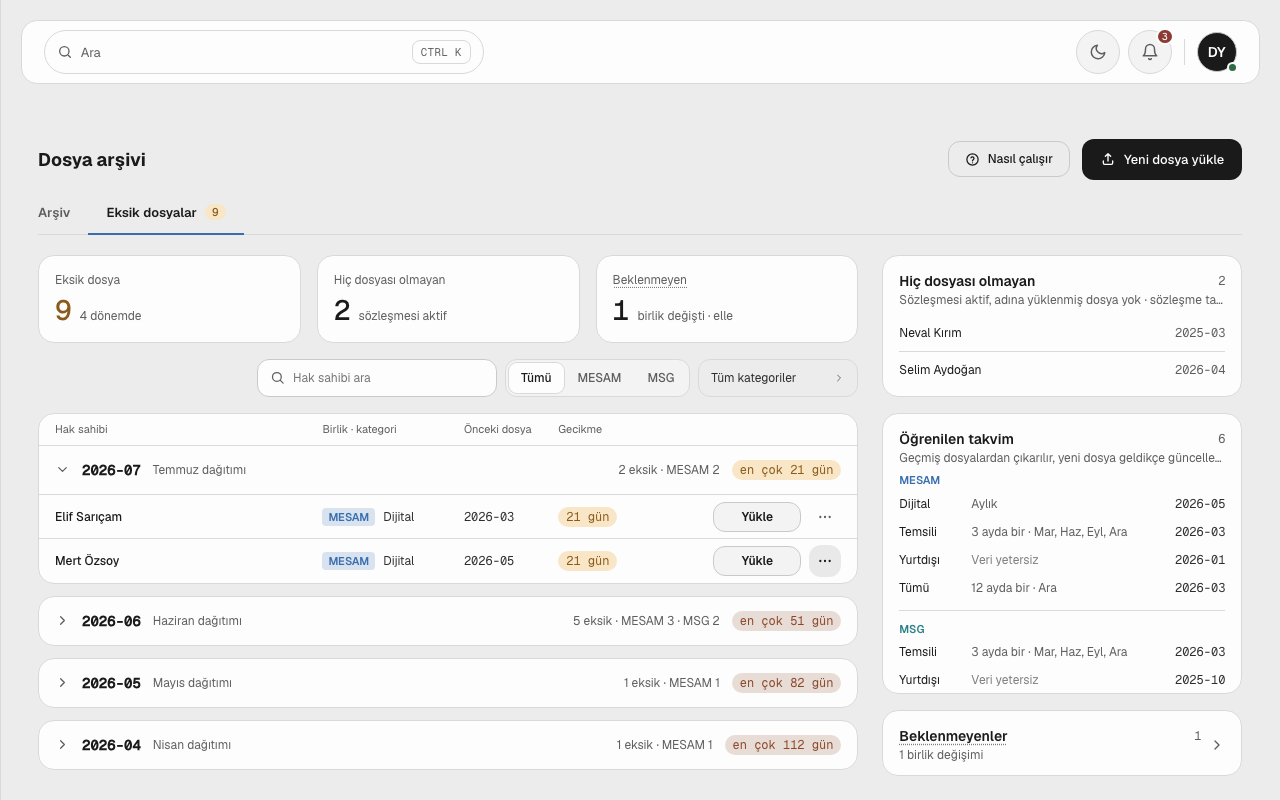Screen dimensions: 1280x800
Task: Click the en çok 82 gün badge
Action: 786,683
